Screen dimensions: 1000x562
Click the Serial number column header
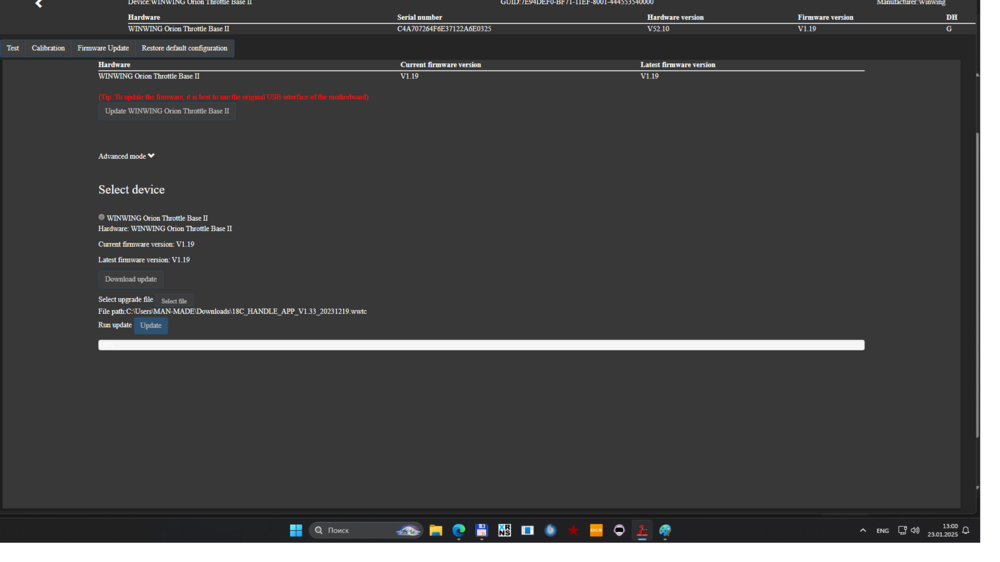pos(420,18)
